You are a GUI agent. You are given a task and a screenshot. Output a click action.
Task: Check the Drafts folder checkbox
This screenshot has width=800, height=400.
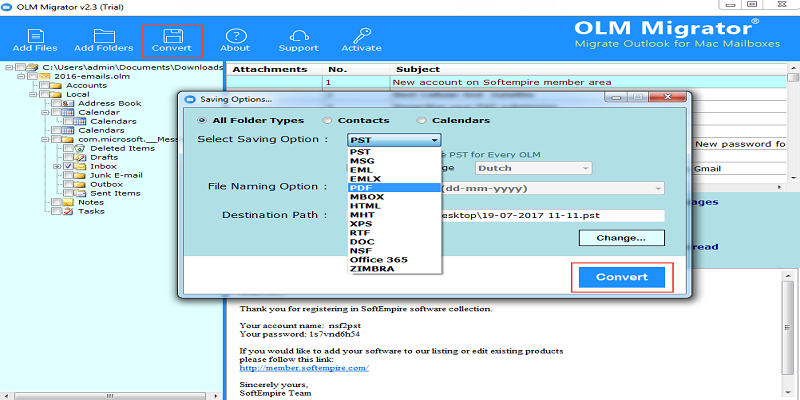tap(68, 157)
